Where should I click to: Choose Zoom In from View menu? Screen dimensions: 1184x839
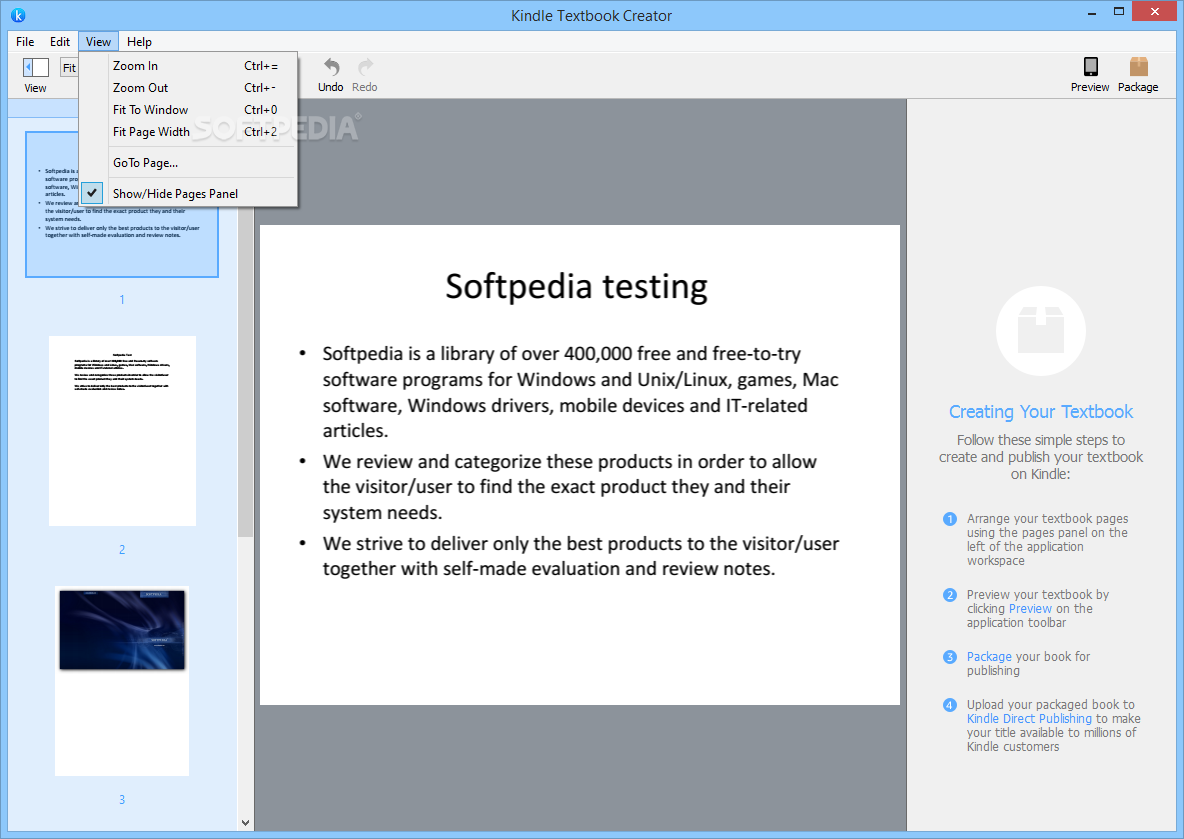(188, 66)
